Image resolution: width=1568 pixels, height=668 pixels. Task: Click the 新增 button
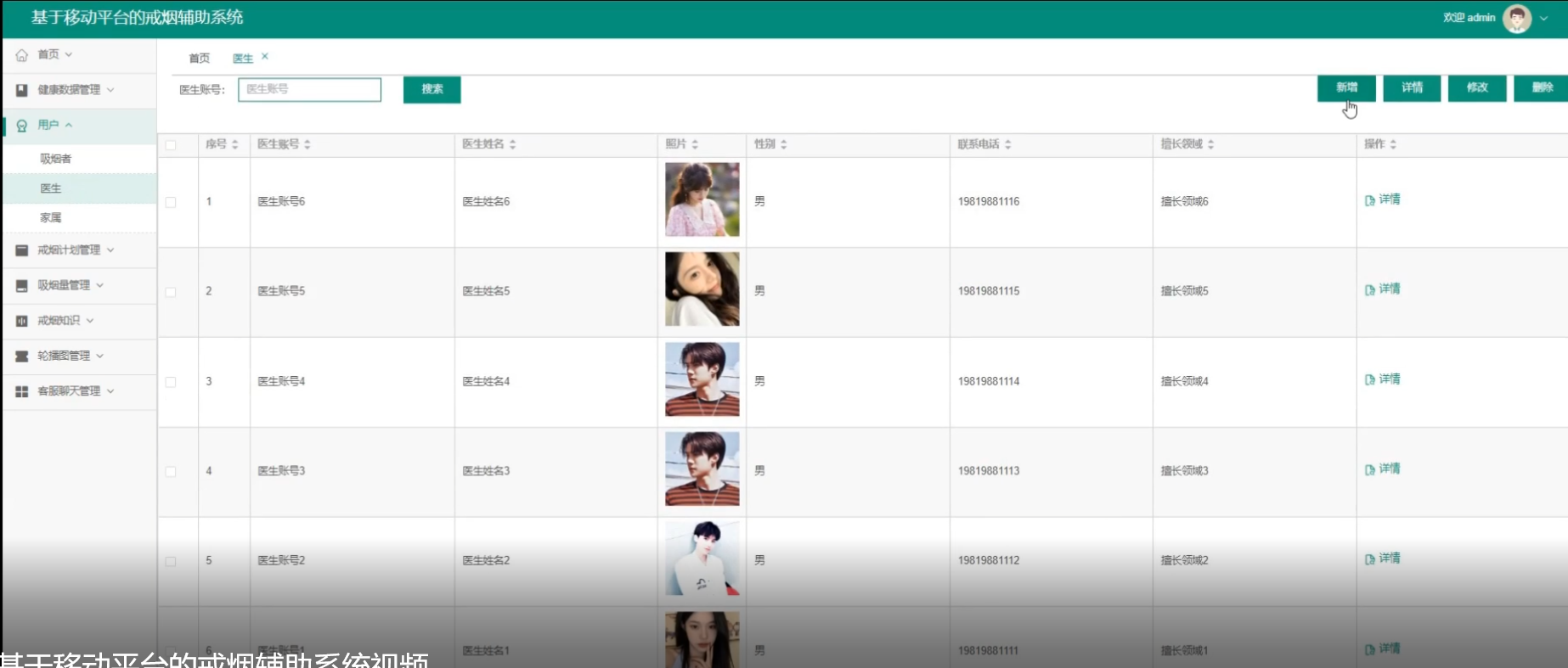[x=1346, y=87]
